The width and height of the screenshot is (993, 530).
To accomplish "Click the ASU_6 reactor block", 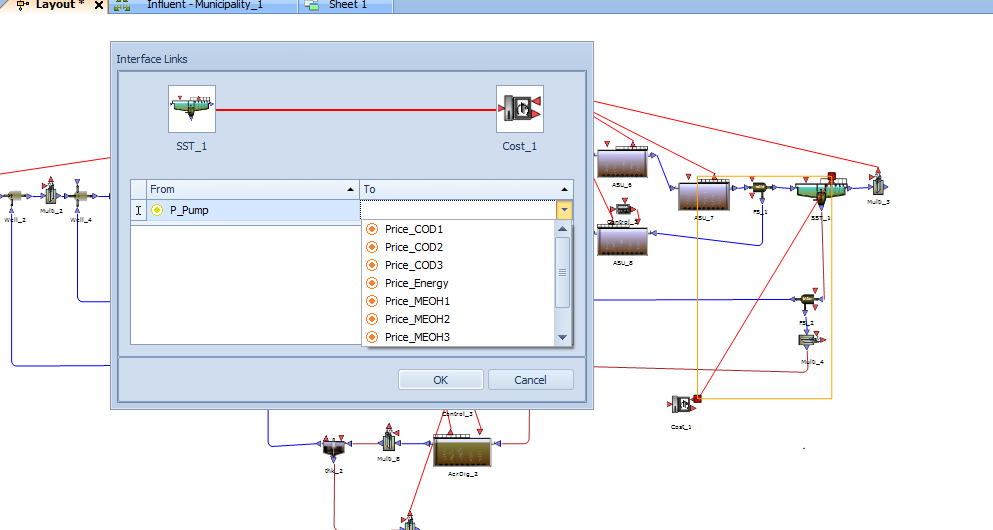I will click(x=621, y=164).
